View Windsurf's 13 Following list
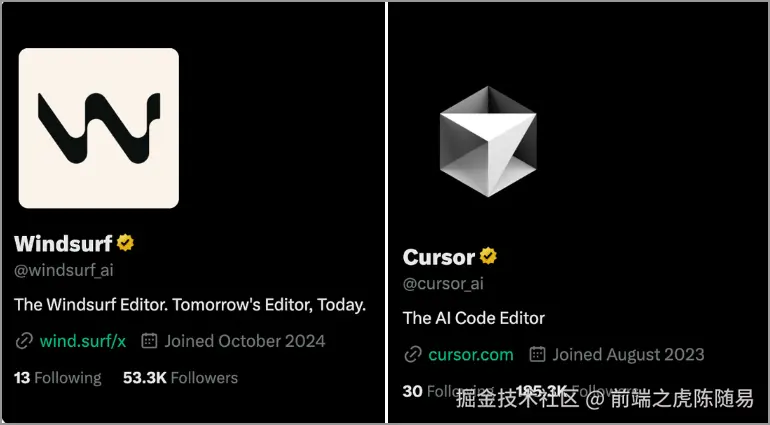The height and width of the screenshot is (425, 770). point(57,378)
